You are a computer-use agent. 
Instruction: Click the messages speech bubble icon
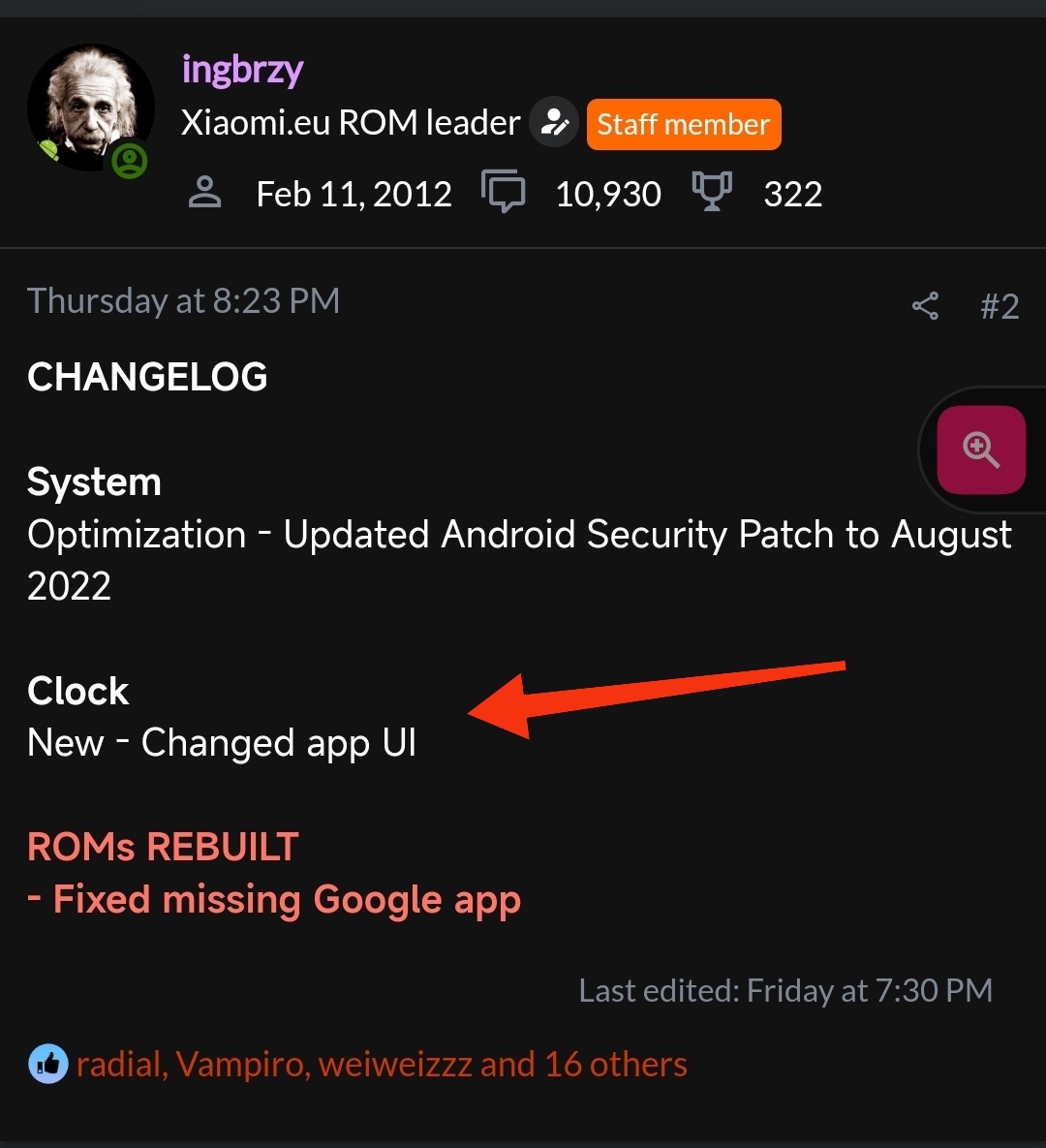(x=504, y=191)
